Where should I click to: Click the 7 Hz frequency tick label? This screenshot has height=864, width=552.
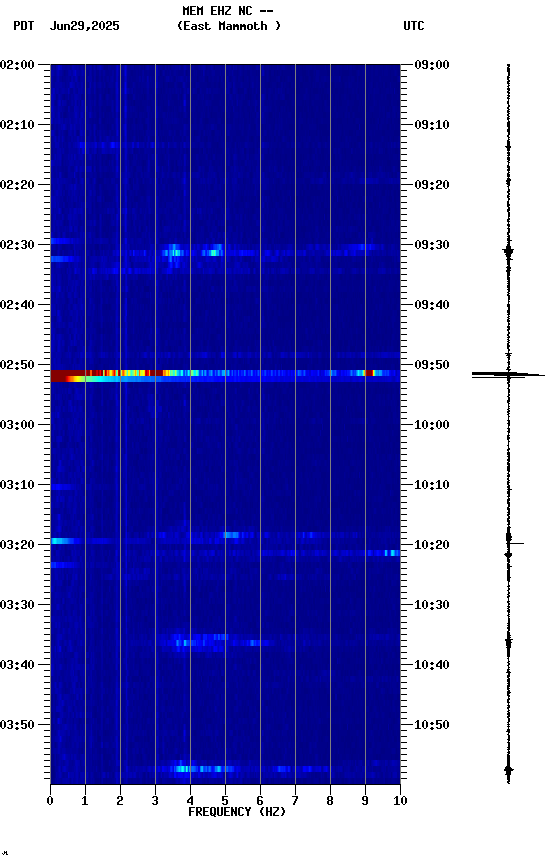(295, 801)
